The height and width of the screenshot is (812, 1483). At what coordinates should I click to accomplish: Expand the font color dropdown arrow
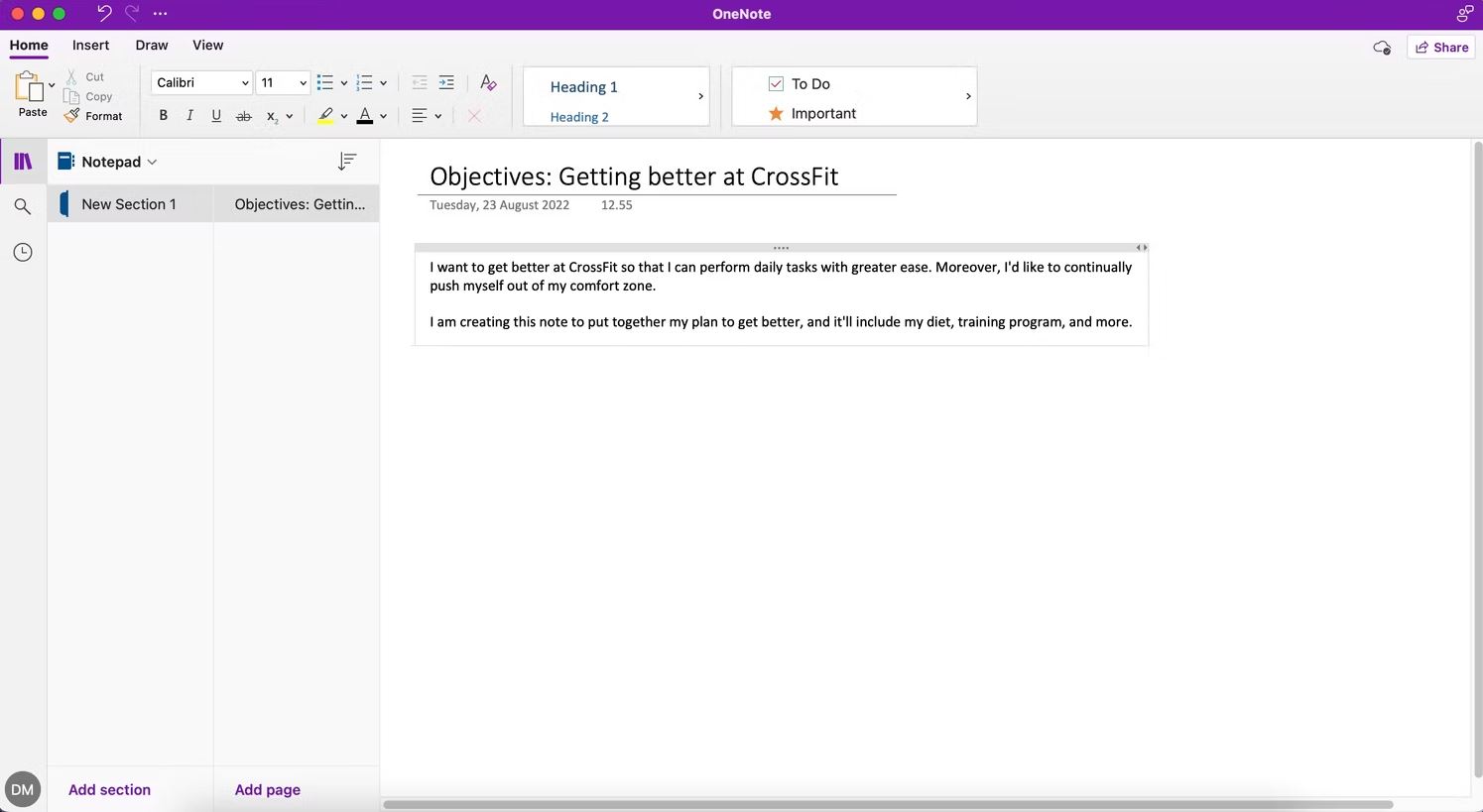pos(383,117)
